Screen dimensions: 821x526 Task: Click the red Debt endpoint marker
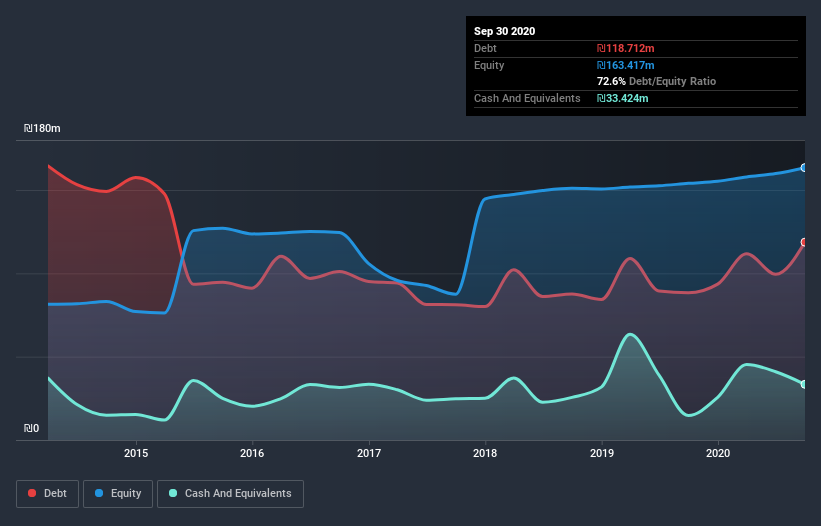[x=804, y=242]
